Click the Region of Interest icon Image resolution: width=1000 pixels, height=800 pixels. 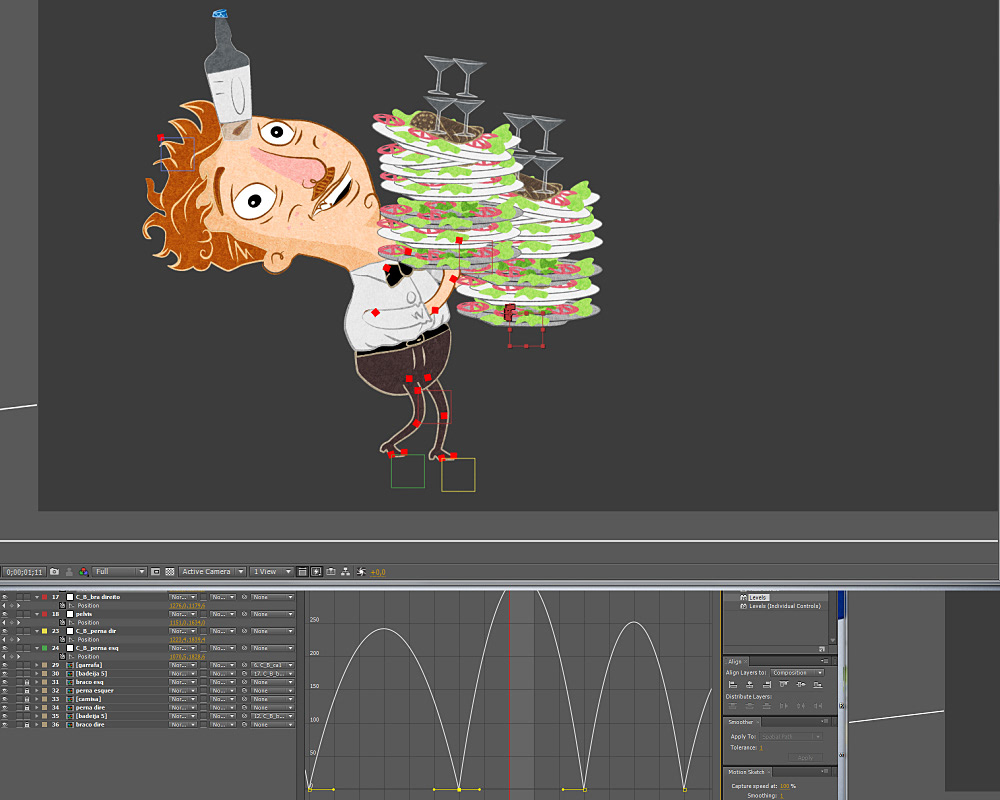click(156, 571)
